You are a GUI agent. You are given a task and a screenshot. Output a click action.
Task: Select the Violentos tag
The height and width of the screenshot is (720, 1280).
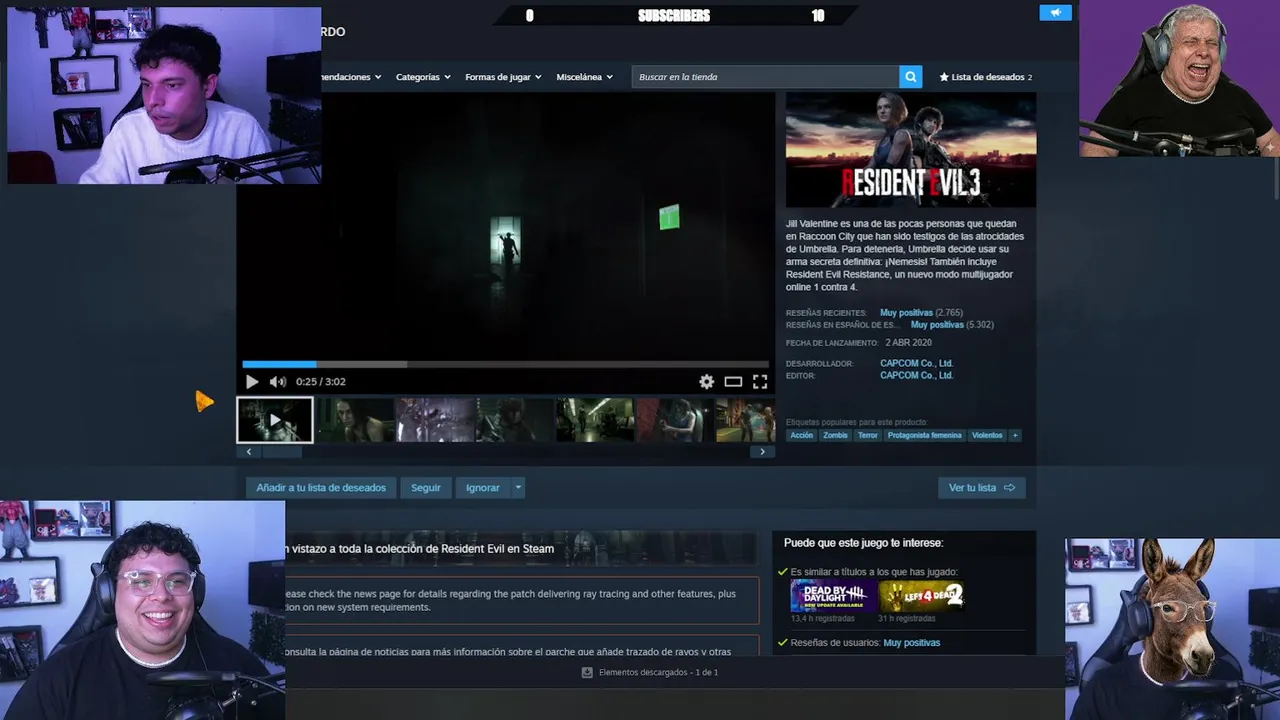[x=987, y=435]
